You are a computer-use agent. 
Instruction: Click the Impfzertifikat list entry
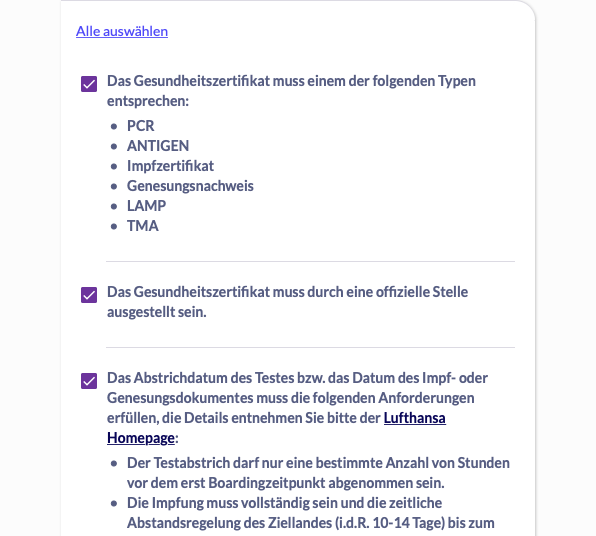[x=170, y=166]
